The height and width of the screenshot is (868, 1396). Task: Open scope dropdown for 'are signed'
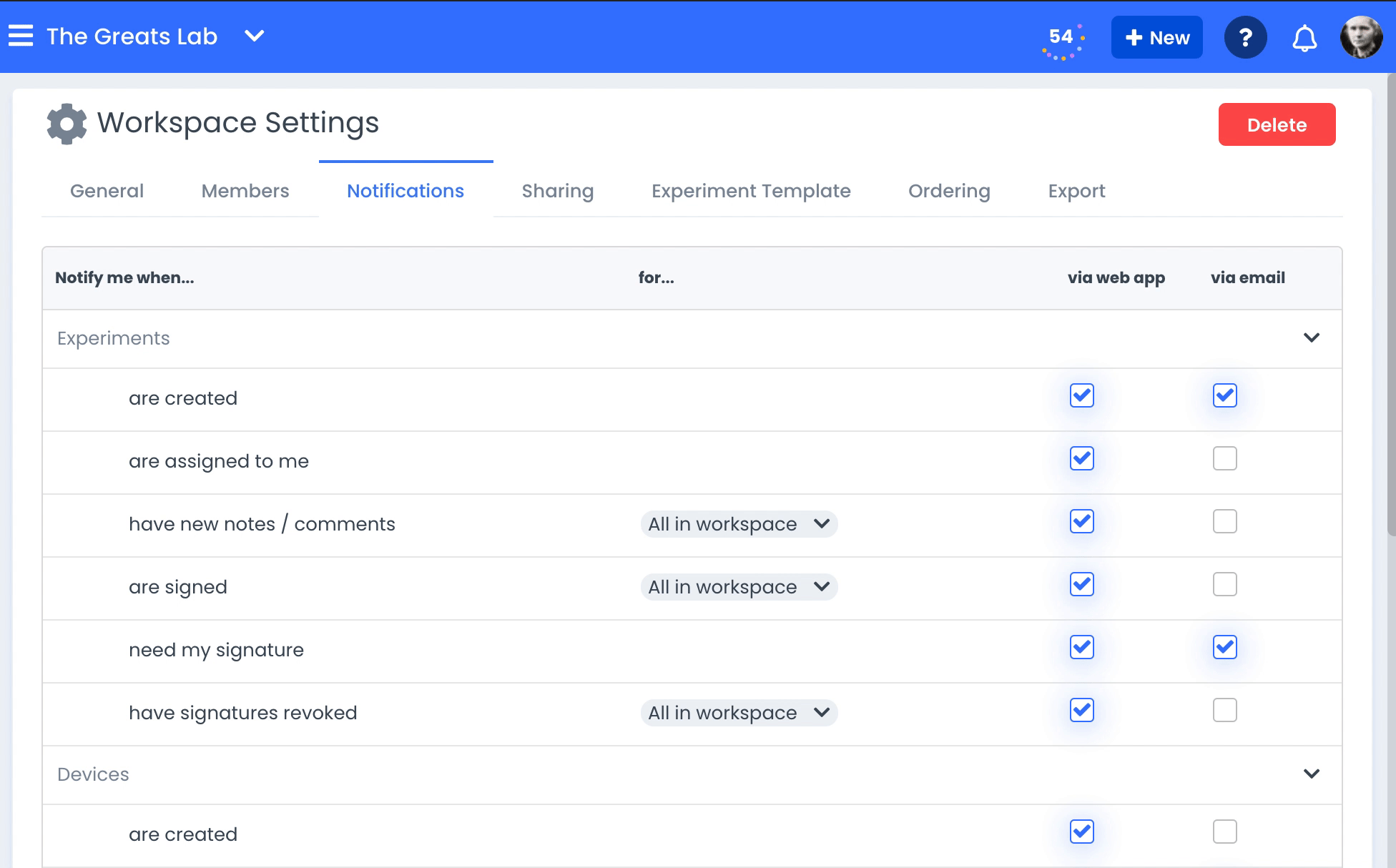[739, 587]
